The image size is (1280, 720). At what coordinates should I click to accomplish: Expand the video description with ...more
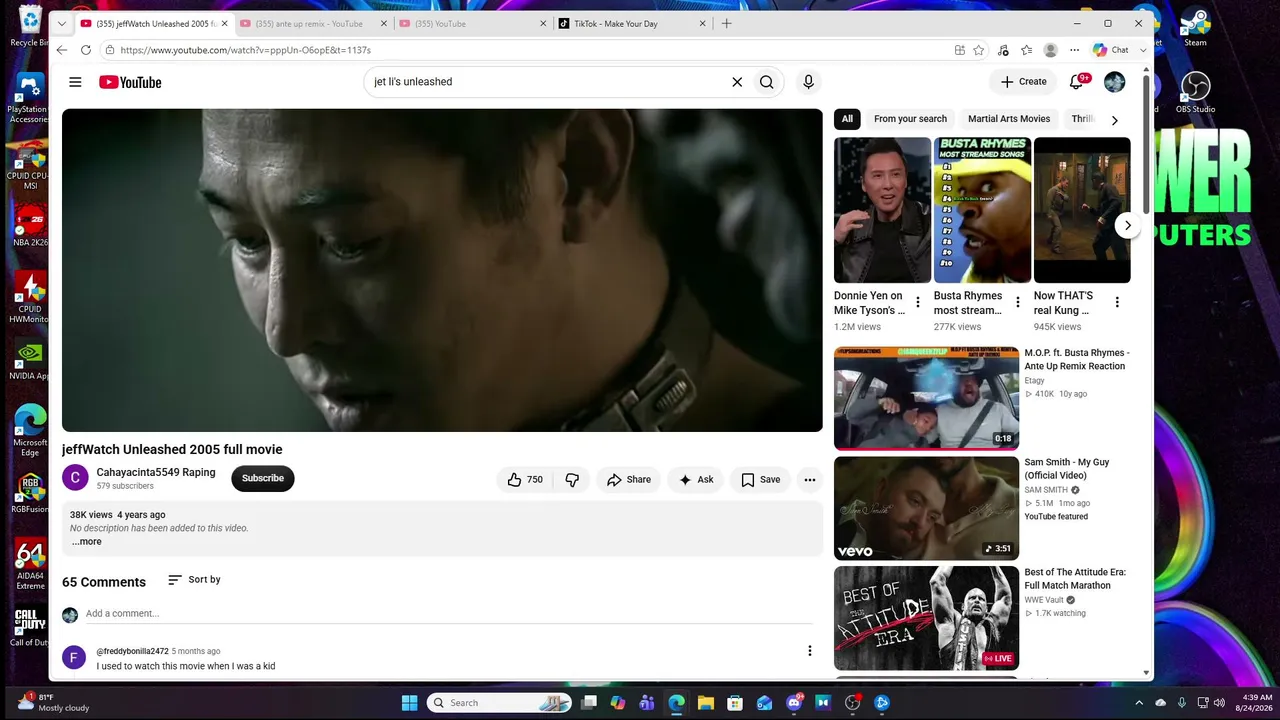pyautogui.click(x=86, y=542)
